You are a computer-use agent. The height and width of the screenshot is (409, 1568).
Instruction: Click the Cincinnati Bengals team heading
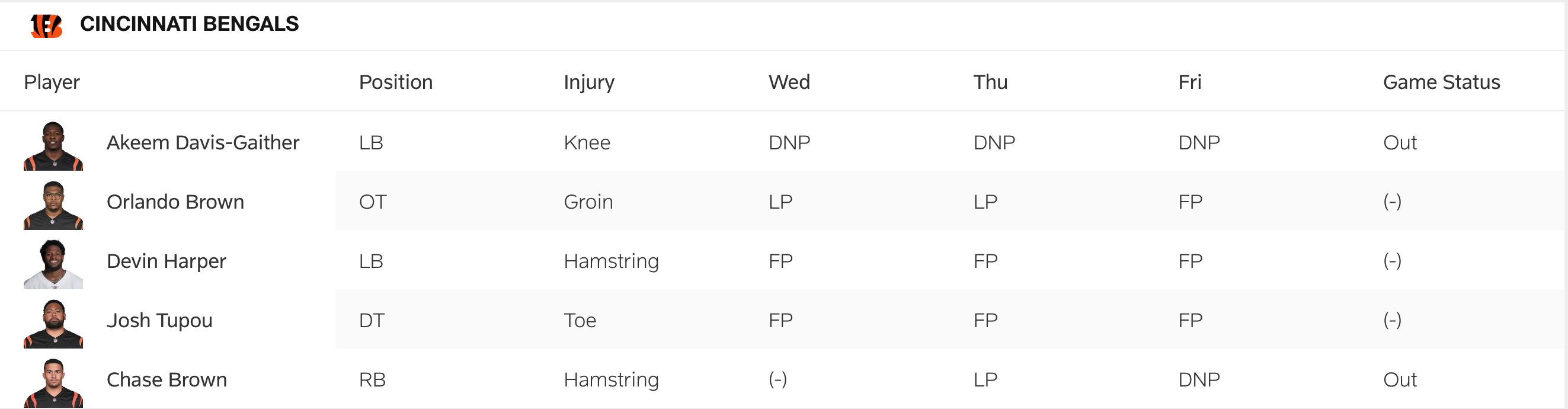tap(189, 24)
